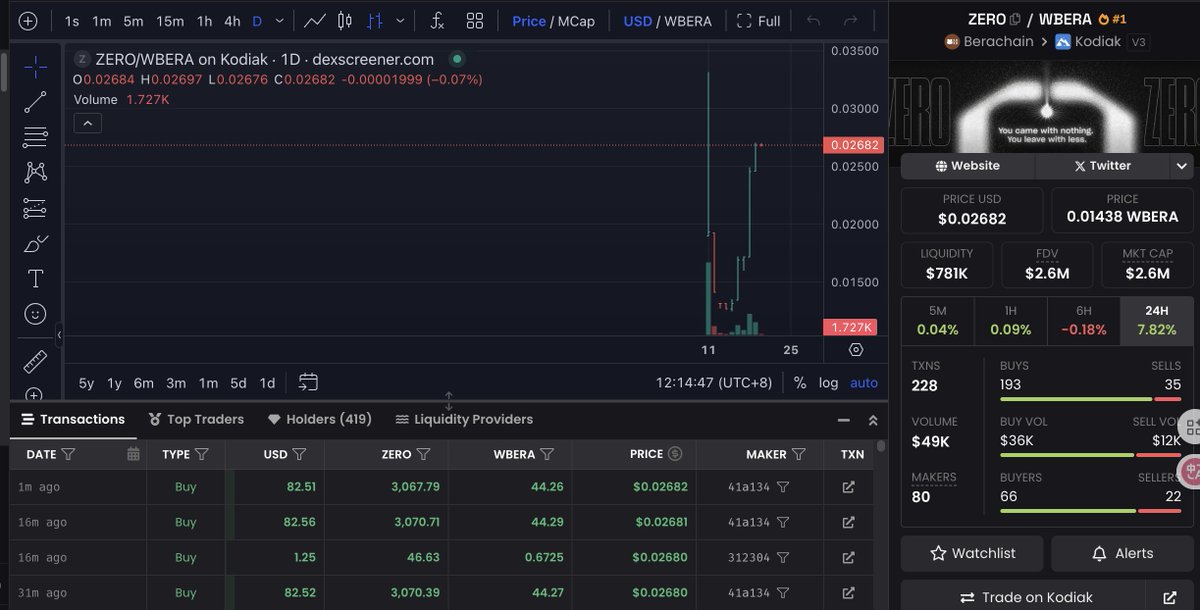Switch chart to candlestick style
The image size is (1200, 610).
[345, 21]
